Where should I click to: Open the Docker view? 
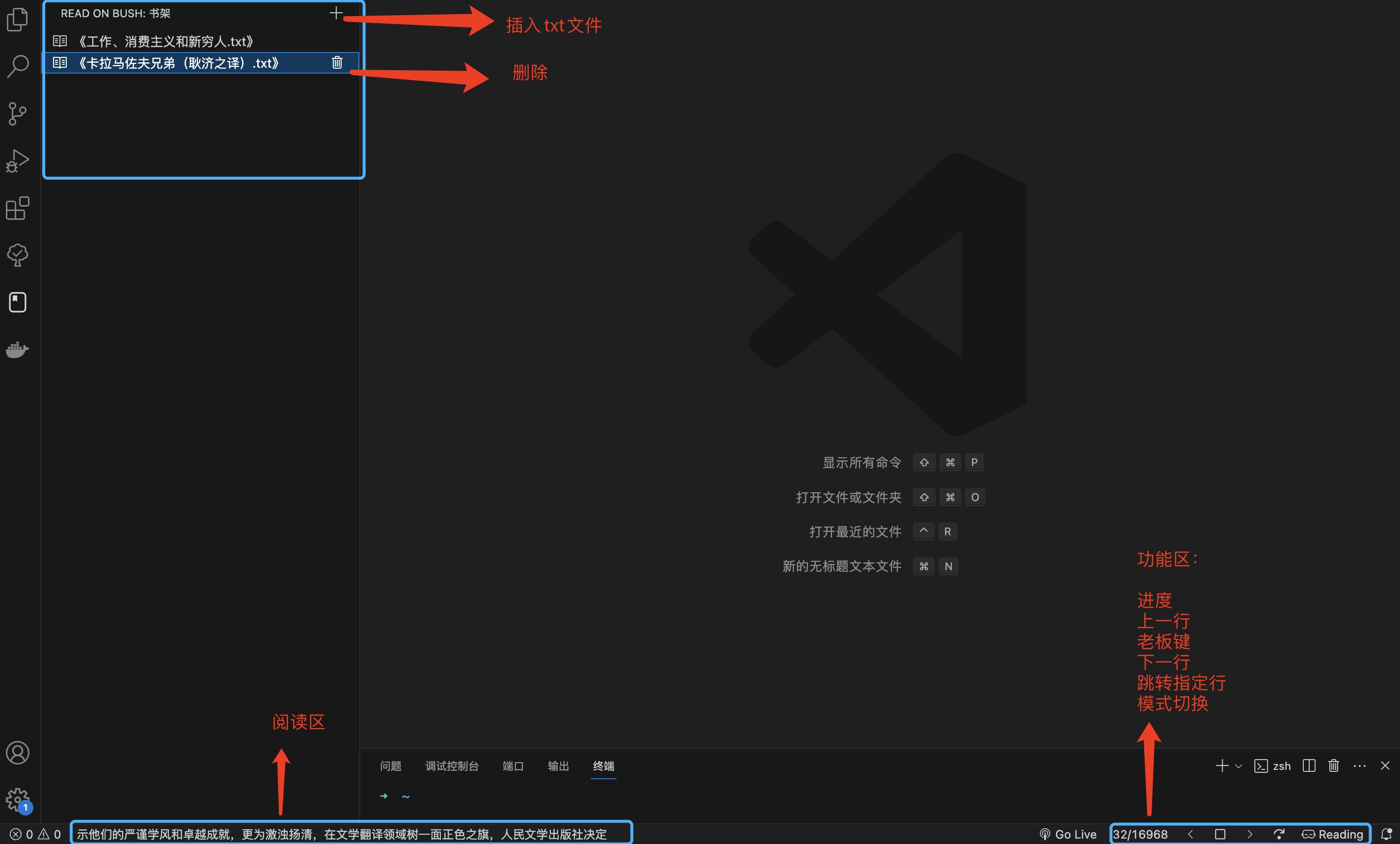coord(18,349)
